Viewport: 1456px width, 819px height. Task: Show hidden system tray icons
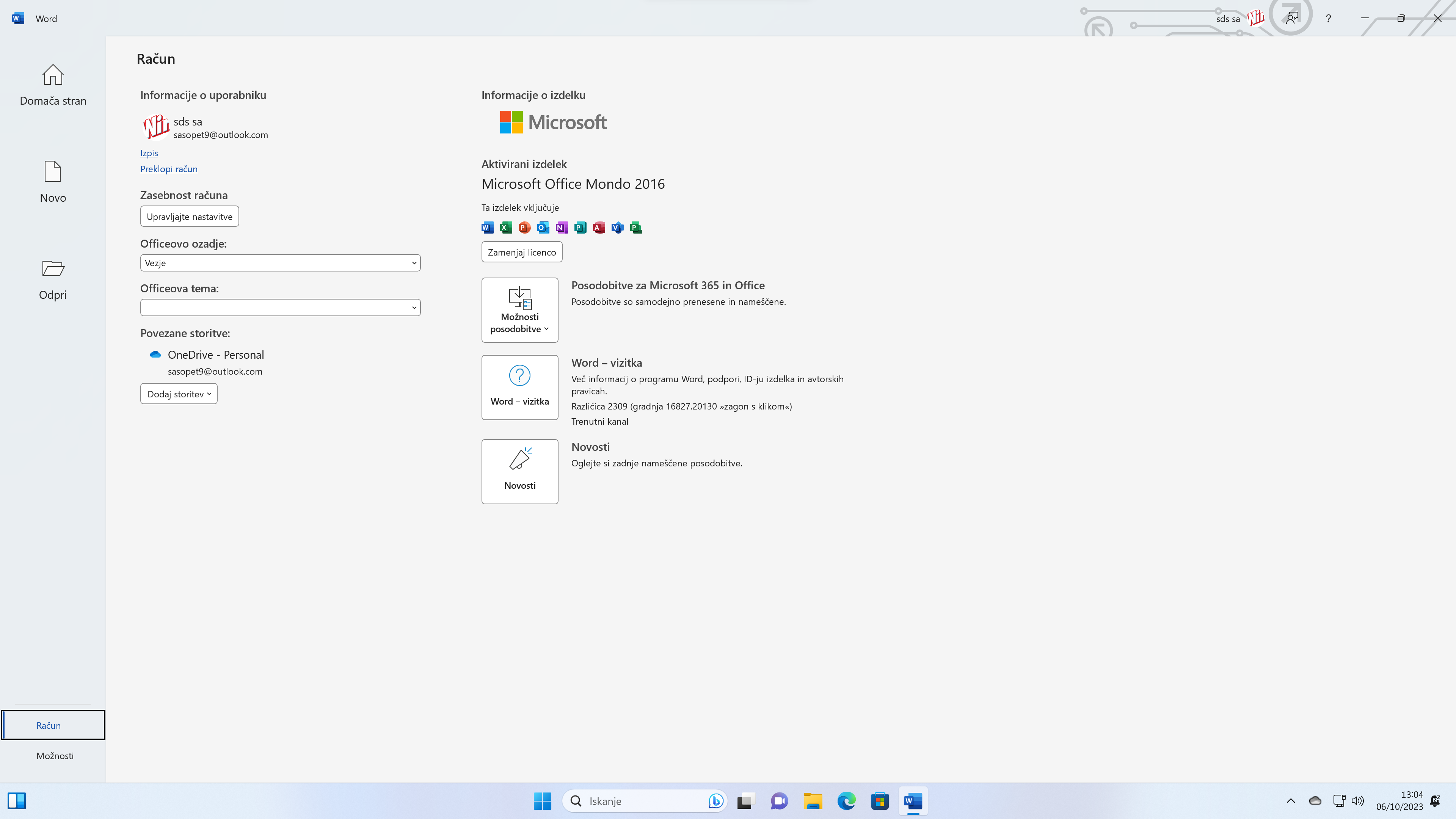coord(1291,801)
